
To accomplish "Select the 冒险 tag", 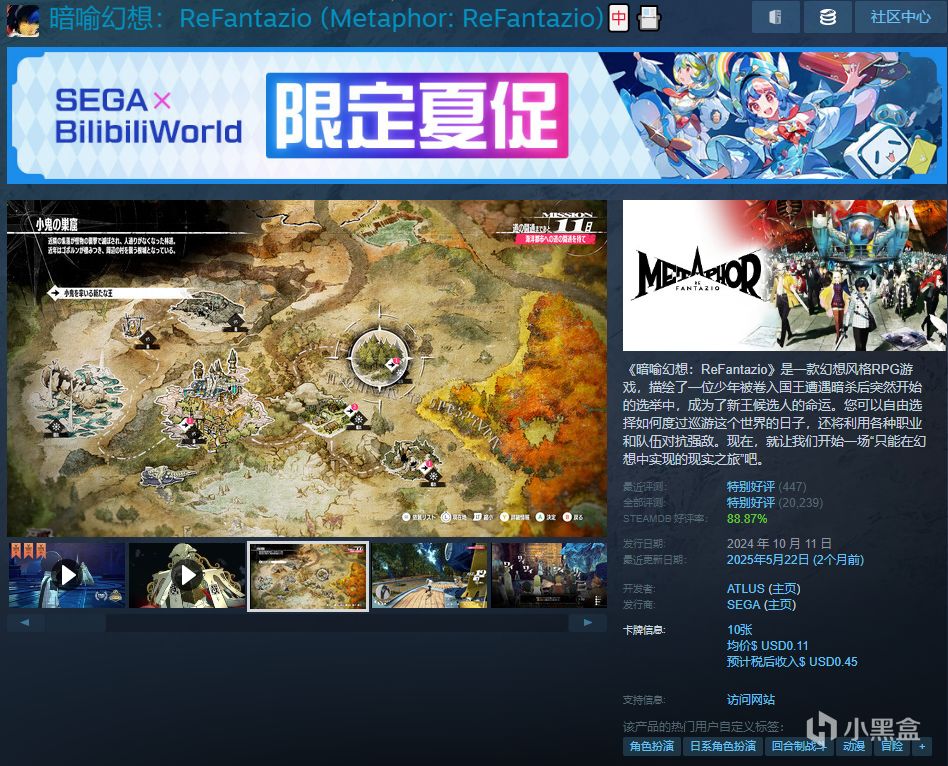I will point(892,746).
